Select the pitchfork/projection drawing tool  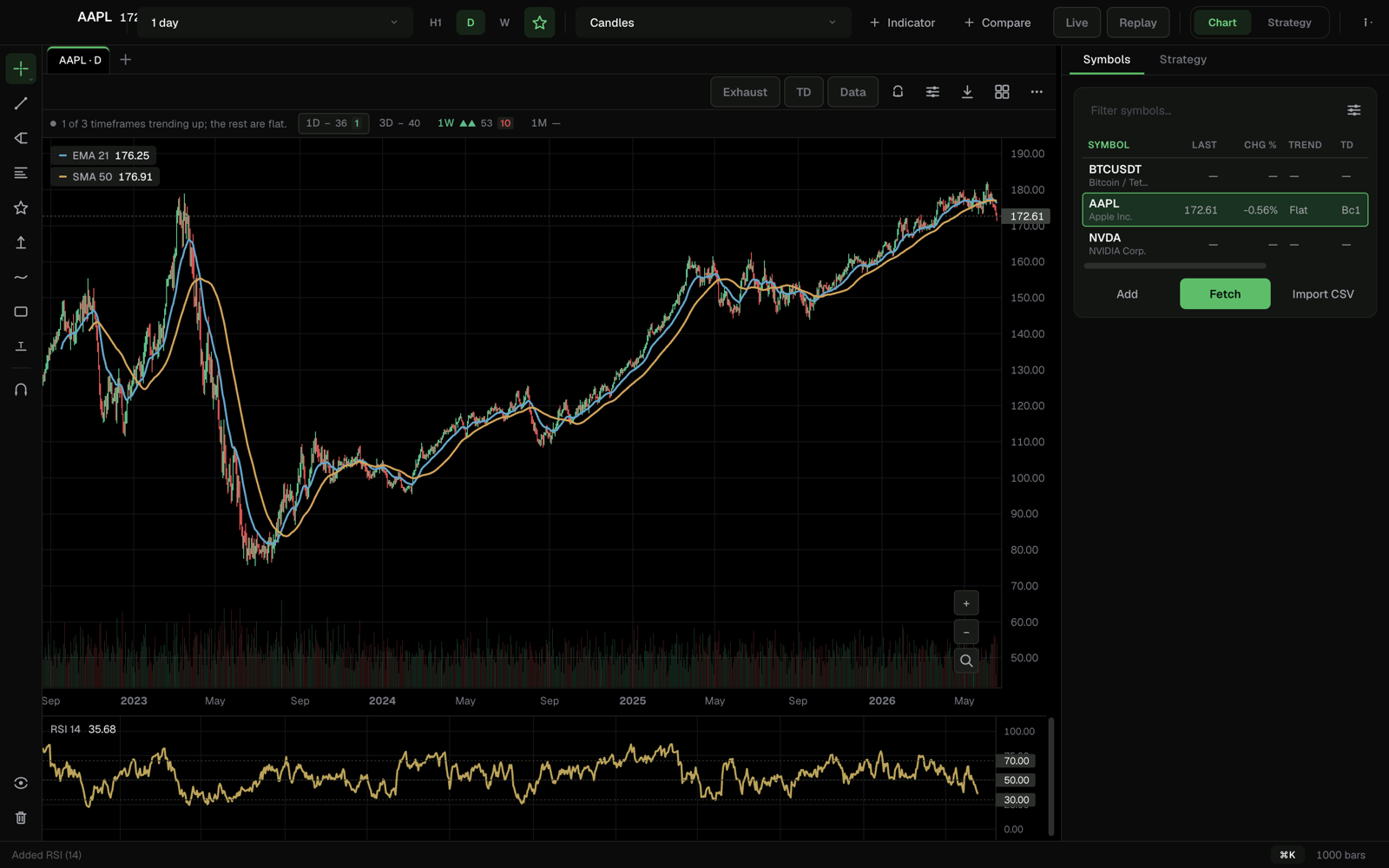21,138
